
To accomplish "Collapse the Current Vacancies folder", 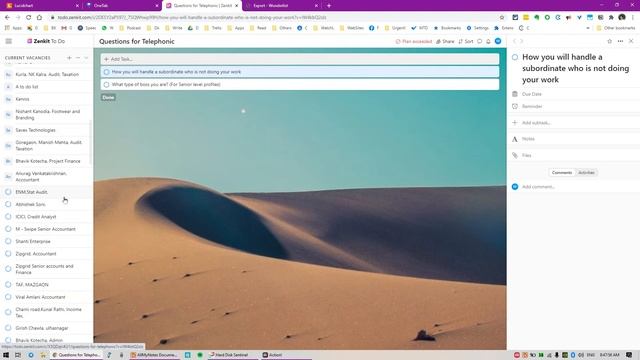I will (86, 58).
